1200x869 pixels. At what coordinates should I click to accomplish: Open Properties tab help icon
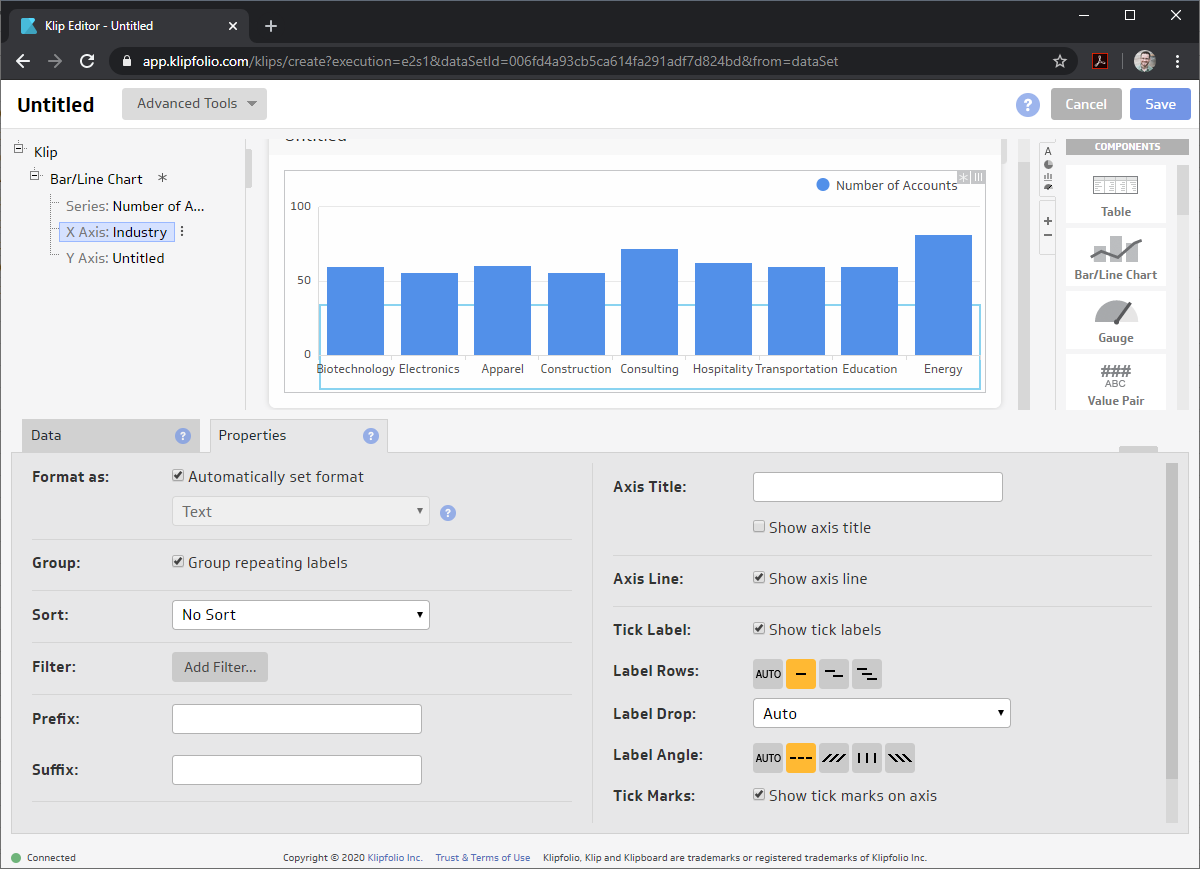pos(371,436)
